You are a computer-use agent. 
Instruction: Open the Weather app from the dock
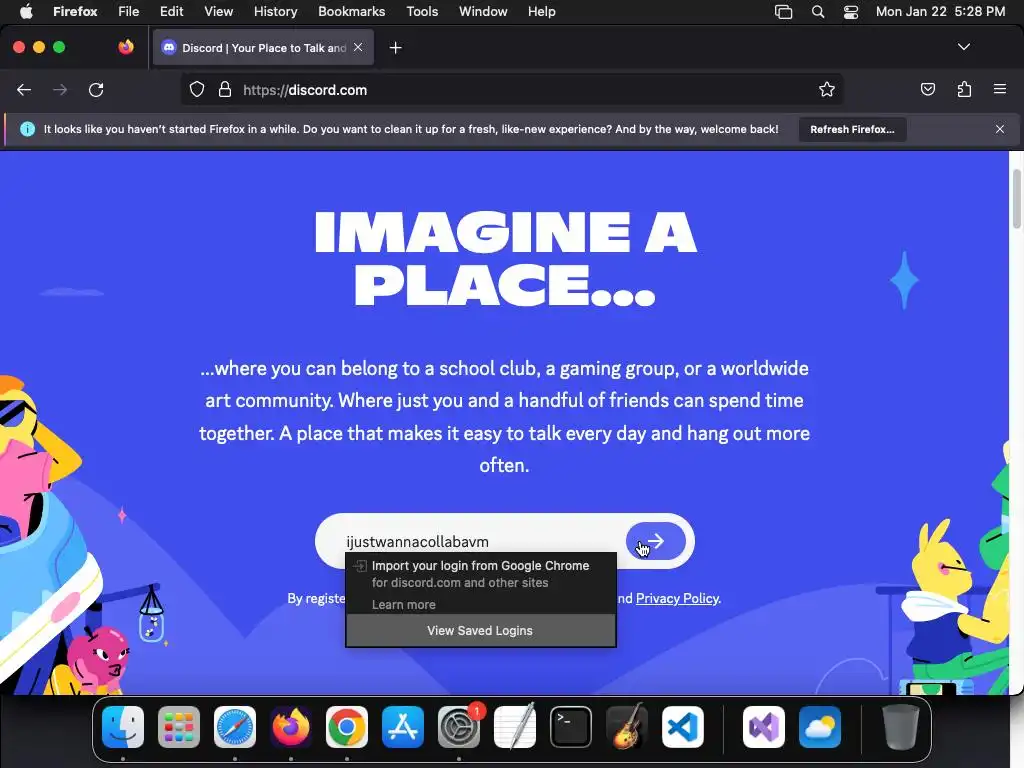[x=820, y=727]
